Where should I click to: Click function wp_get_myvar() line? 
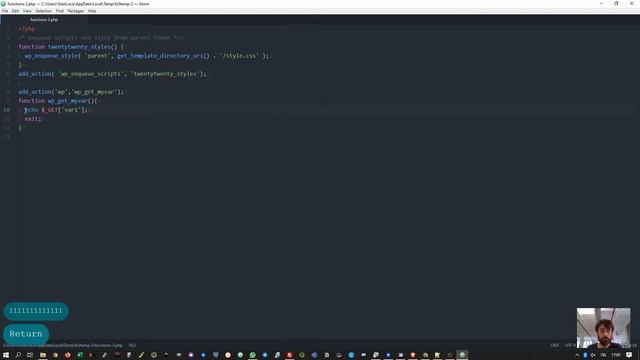click(58, 101)
